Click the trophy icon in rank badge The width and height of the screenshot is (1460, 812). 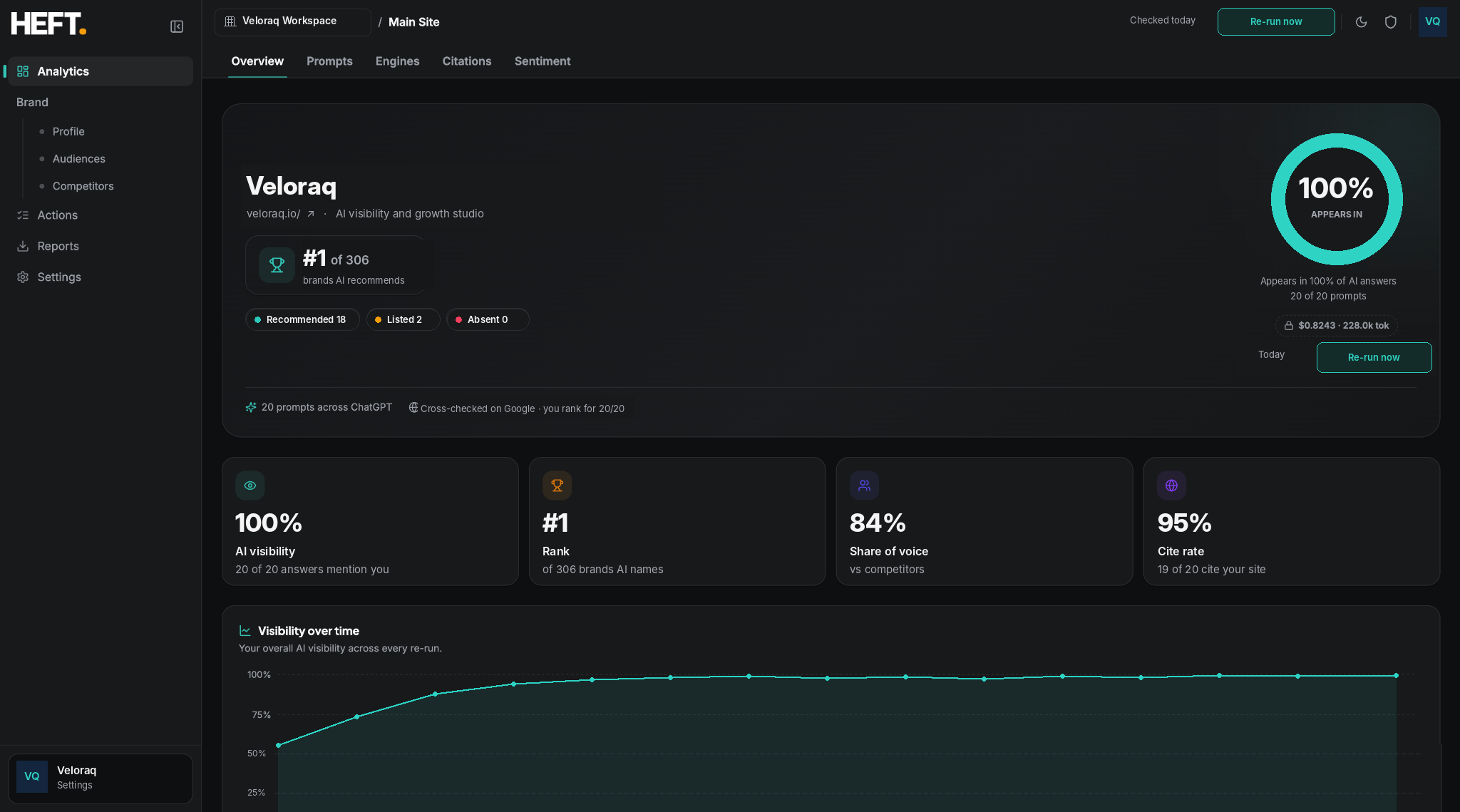click(x=277, y=265)
